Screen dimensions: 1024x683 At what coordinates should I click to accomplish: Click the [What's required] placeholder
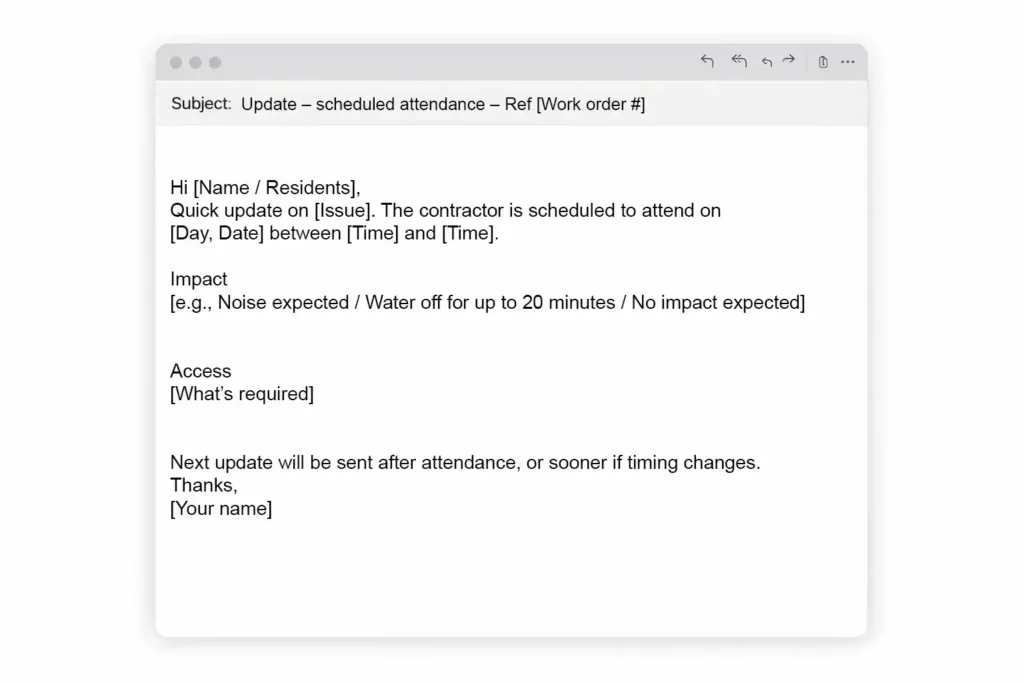242,394
